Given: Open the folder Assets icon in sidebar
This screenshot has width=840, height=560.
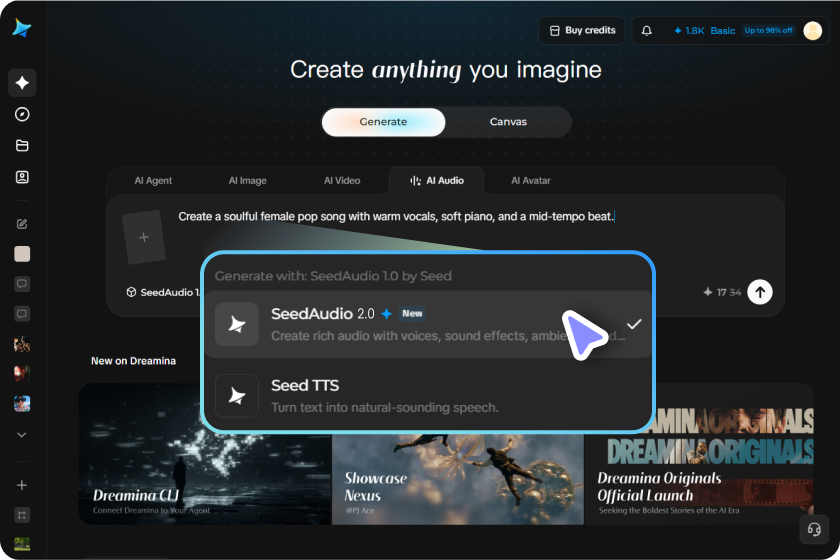Looking at the screenshot, I should pyautogui.click(x=22, y=146).
